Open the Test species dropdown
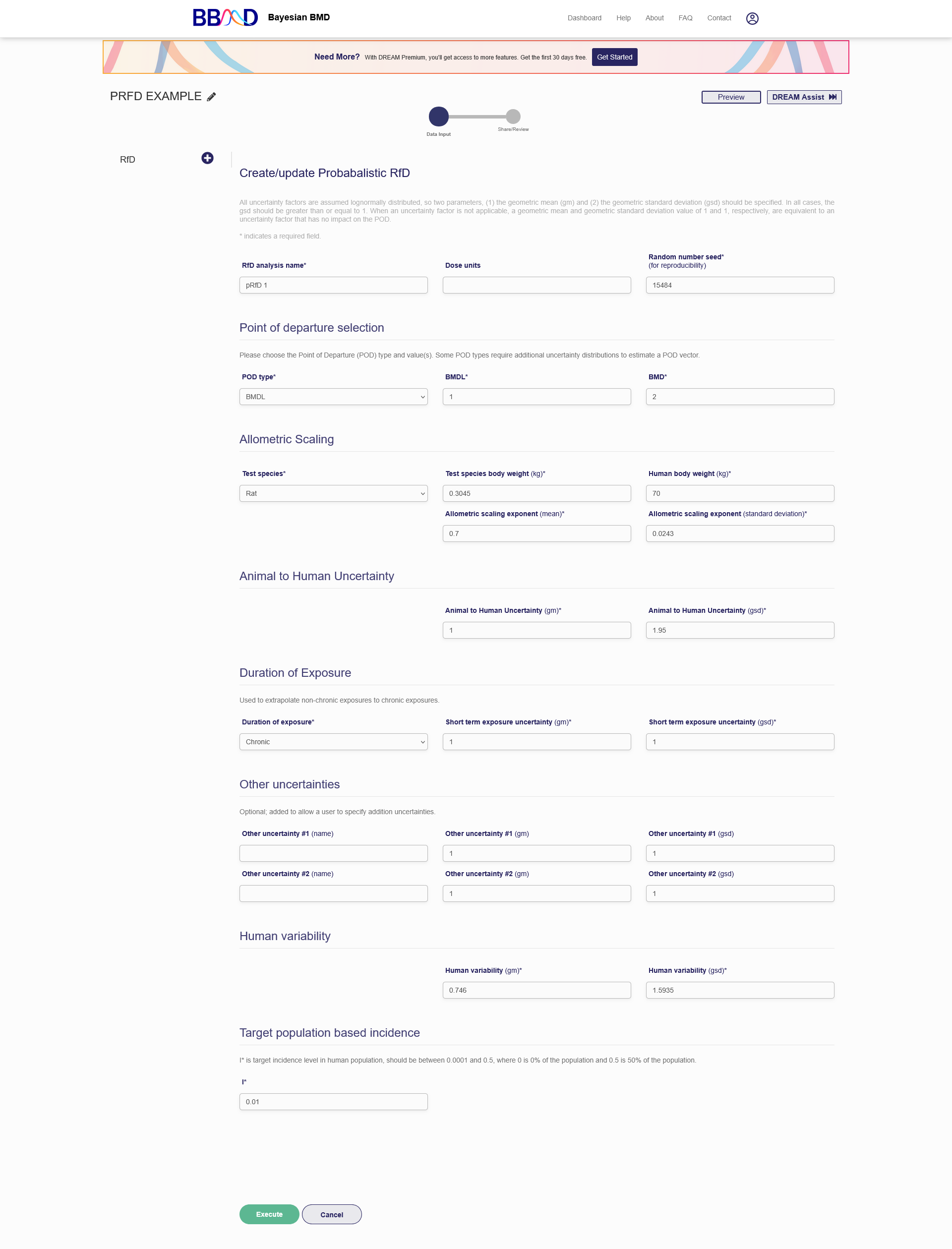Screen dimensions: 952x1249 (333, 493)
